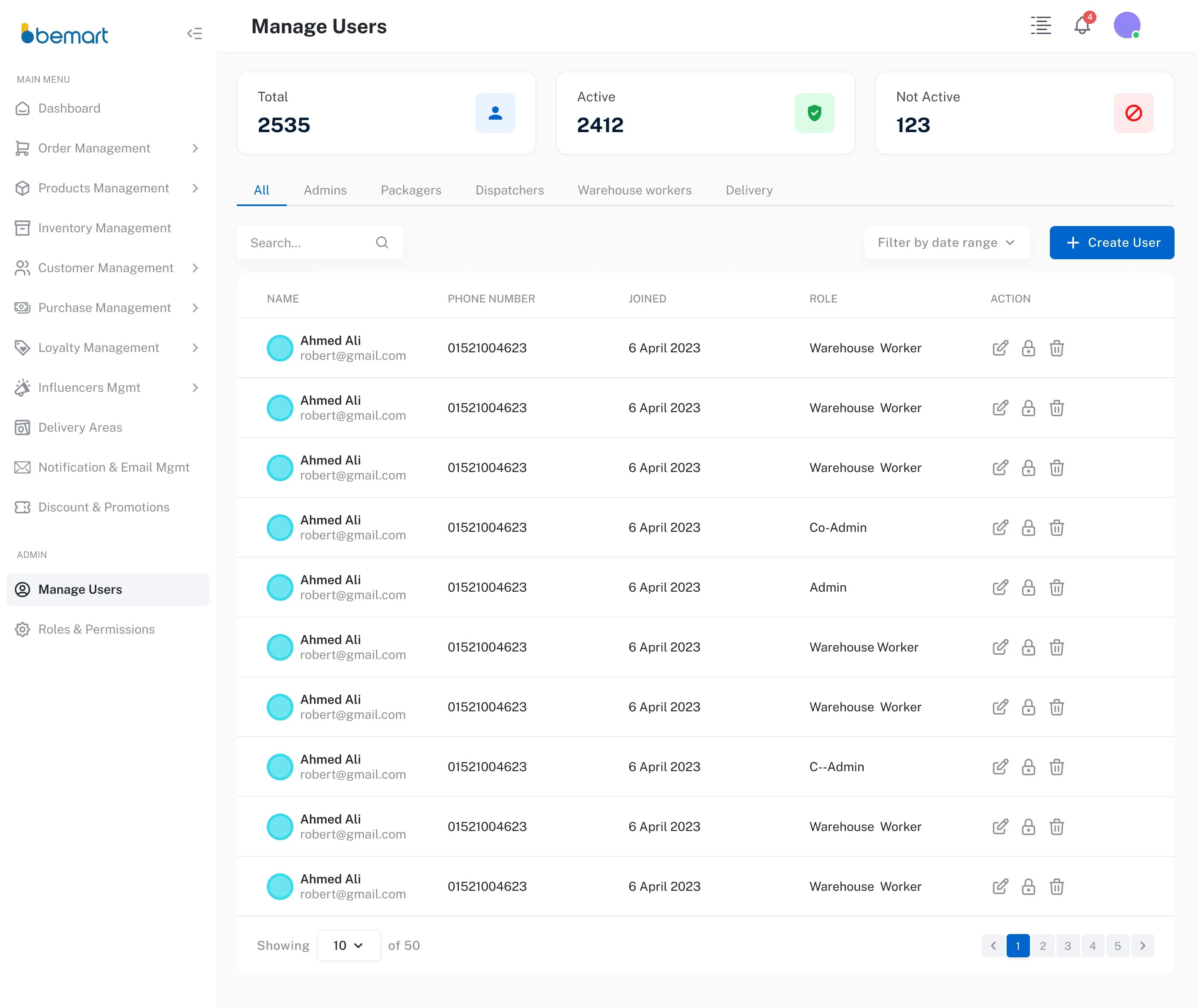This screenshot has width=1197, height=1008.
Task: Click the bemart logo
Action: [64, 34]
